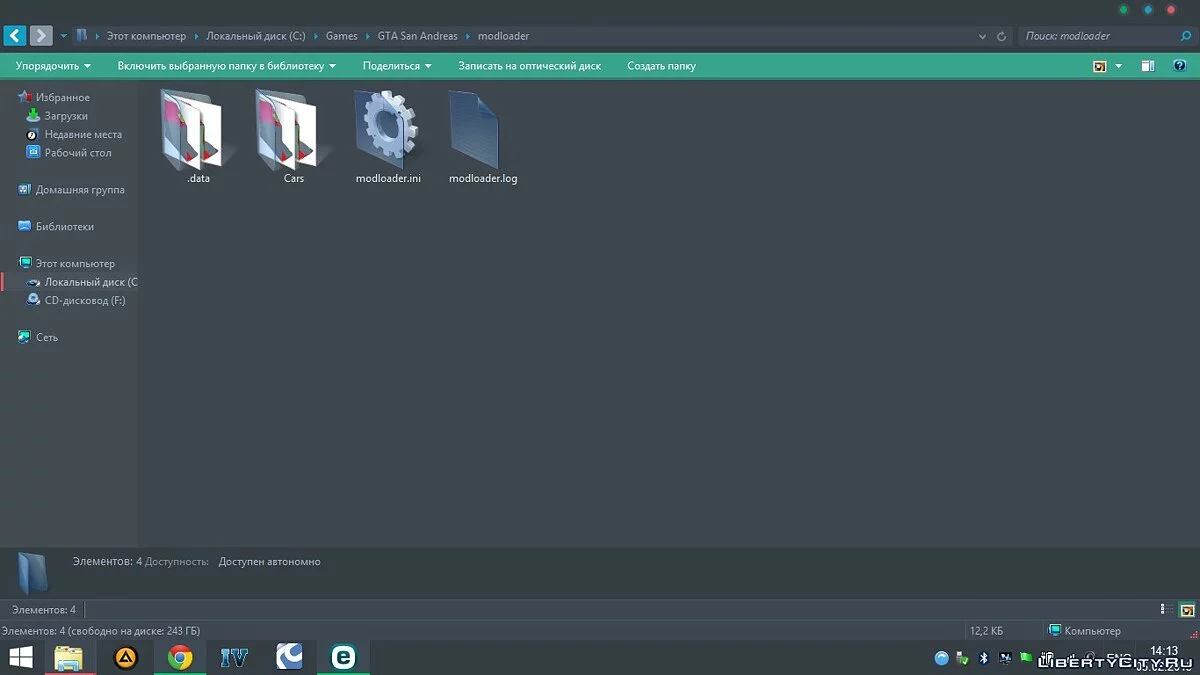Screen dimensions: 1200x675
Task: Open File Explorer on the taskbar
Action: [x=68, y=657]
